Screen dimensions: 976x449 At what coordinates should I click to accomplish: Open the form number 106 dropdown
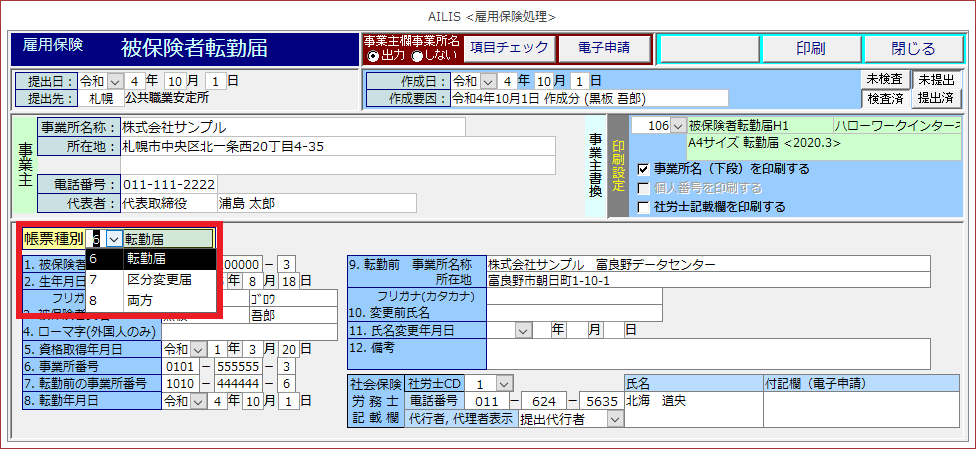click(679, 125)
